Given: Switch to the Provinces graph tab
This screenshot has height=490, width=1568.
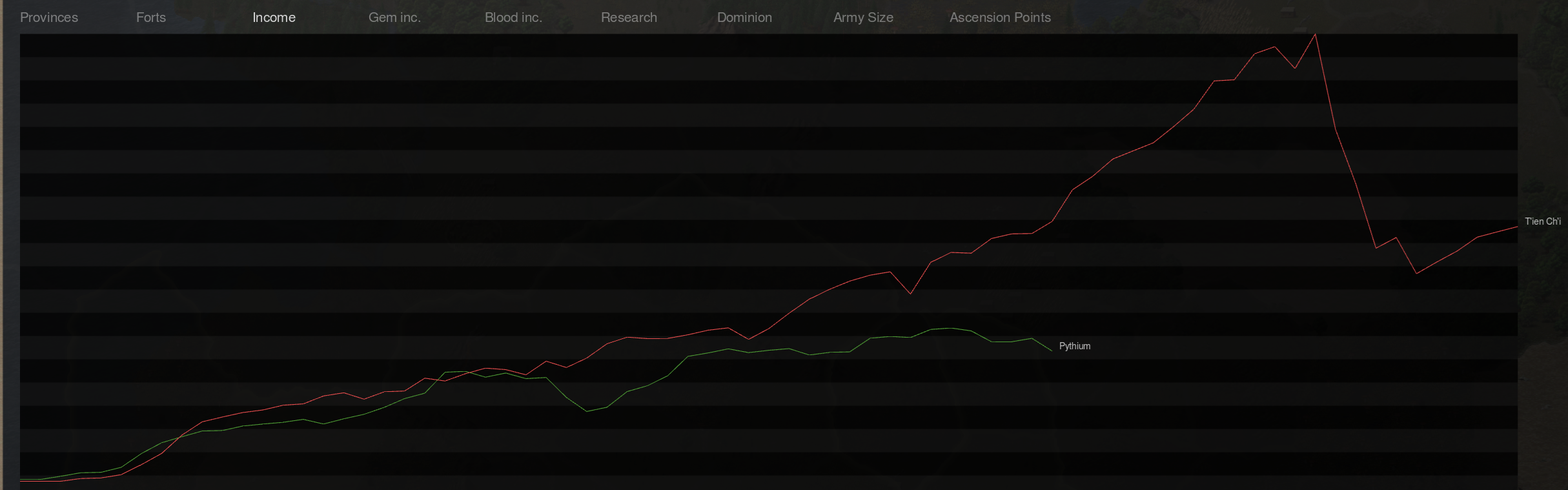Looking at the screenshot, I should (49, 17).
